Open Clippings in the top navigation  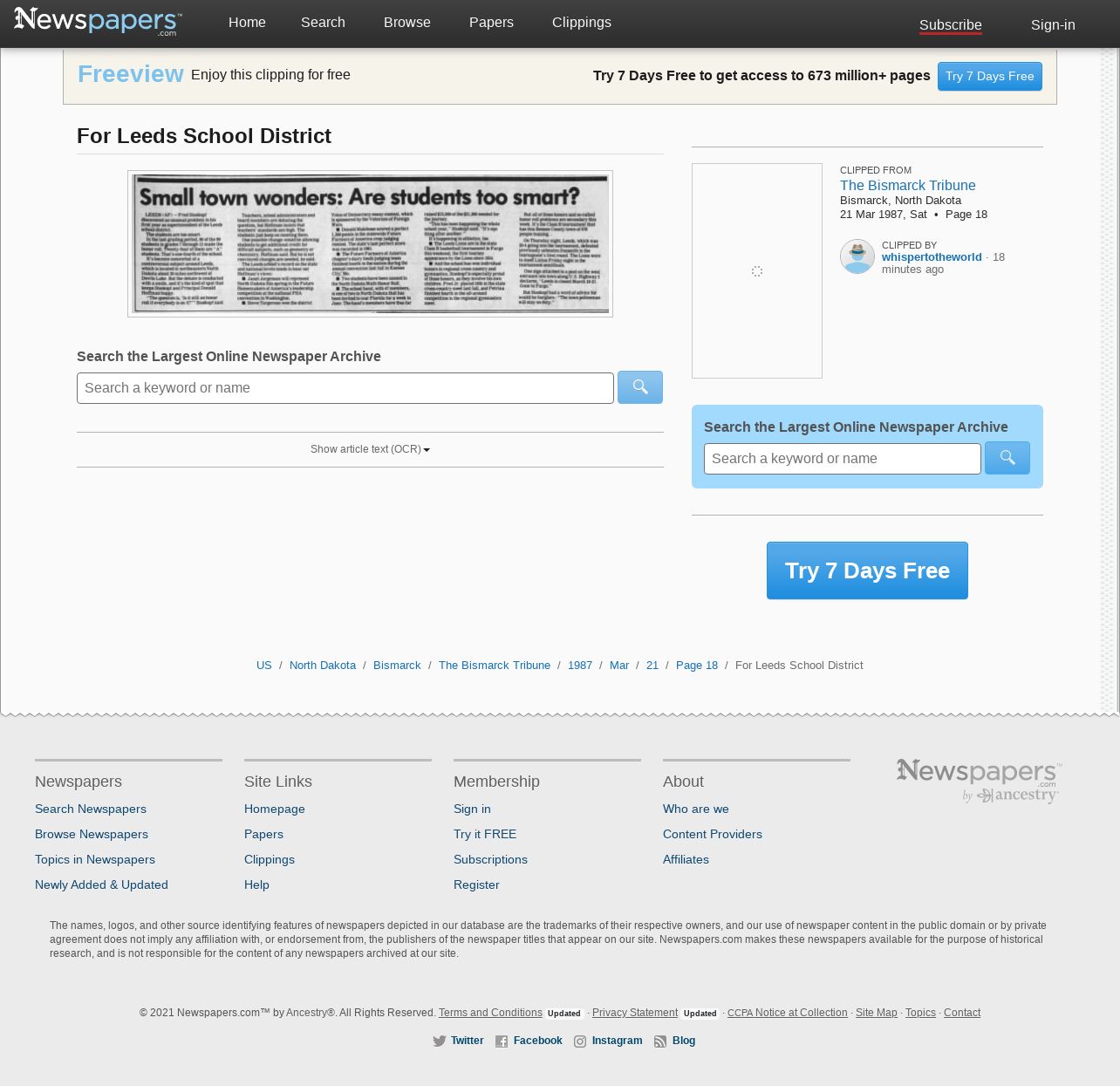coord(582,23)
